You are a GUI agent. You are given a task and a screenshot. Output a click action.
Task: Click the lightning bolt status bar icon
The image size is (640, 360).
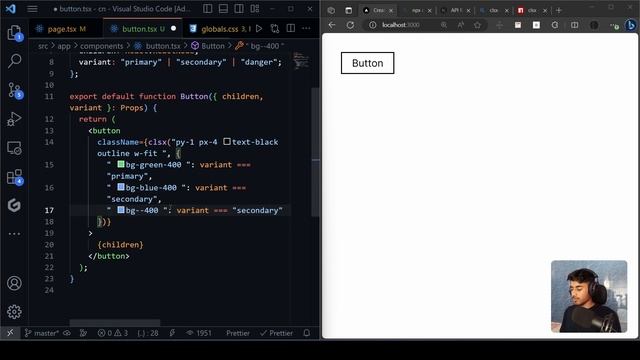pyautogui.click(x=172, y=333)
